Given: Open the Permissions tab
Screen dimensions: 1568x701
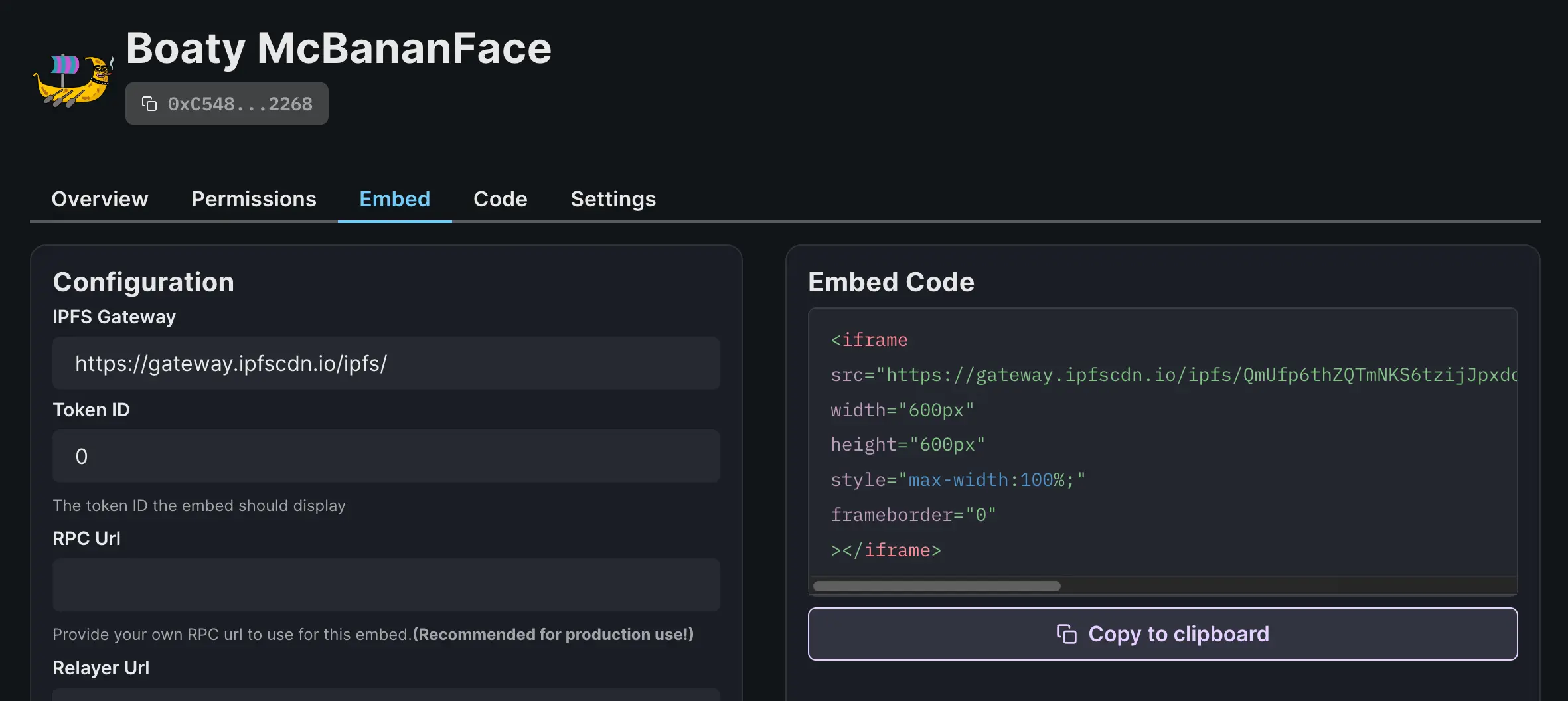Looking at the screenshot, I should tap(254, 199).
